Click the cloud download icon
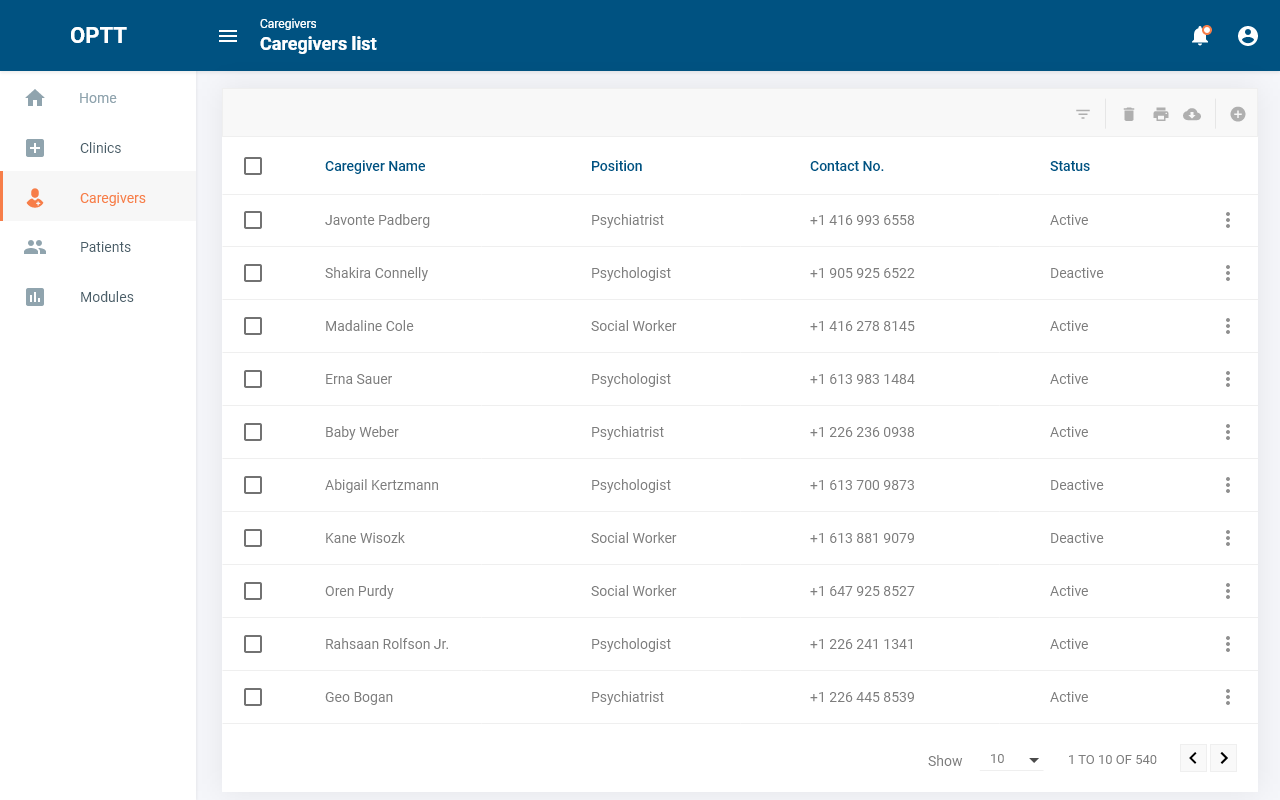This screenshot has width=1280, height=800. [x=1192, y=114]
